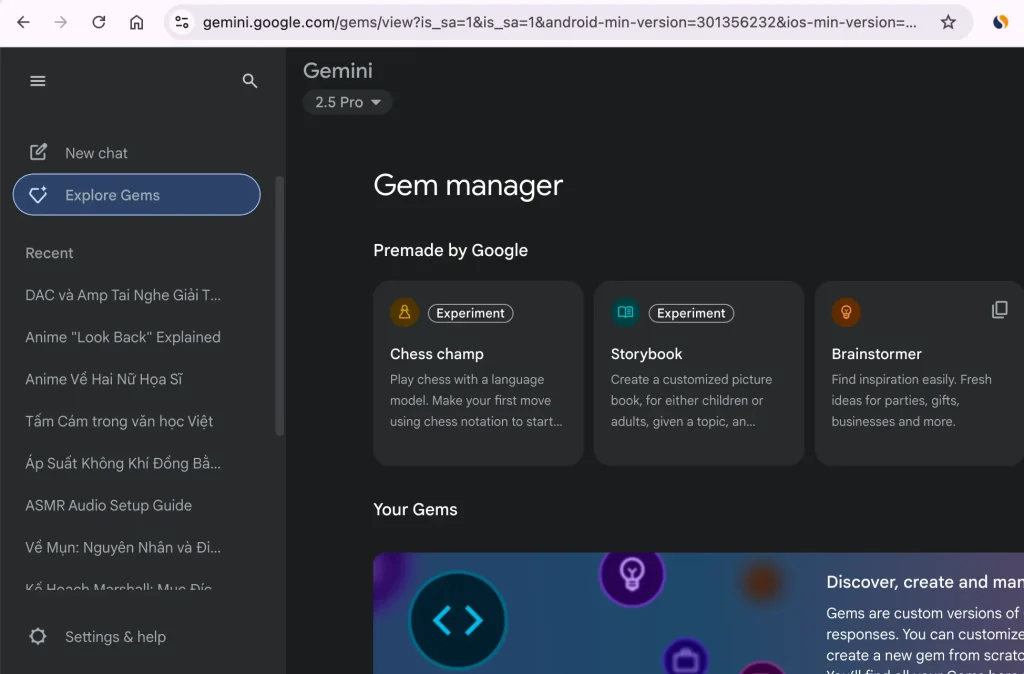Click the address bar URL field
The height and width of the screenshot is (674, 1024).
(559, 22)
